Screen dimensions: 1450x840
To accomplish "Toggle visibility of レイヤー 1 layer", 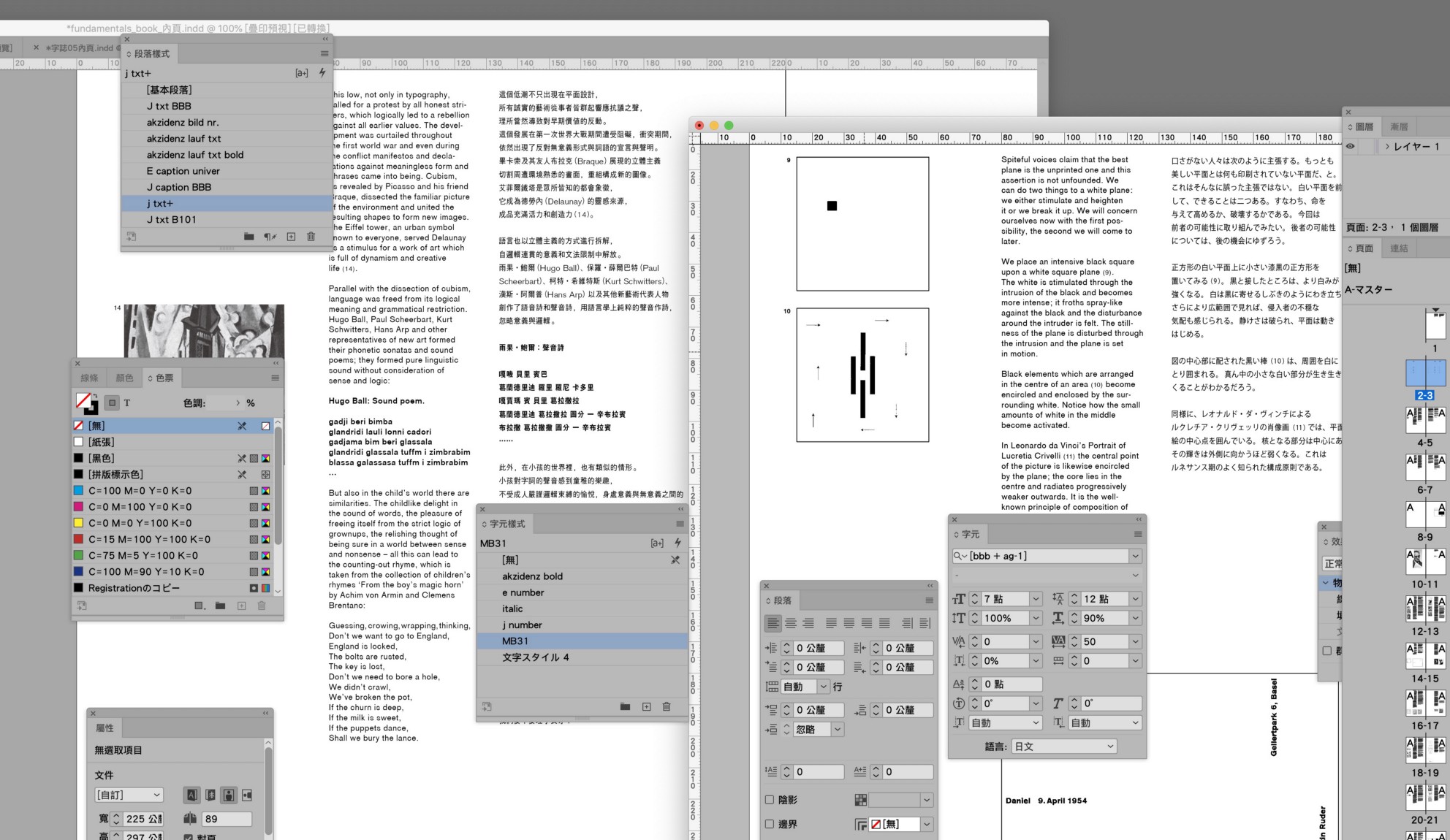I will tap(1351, 147).
